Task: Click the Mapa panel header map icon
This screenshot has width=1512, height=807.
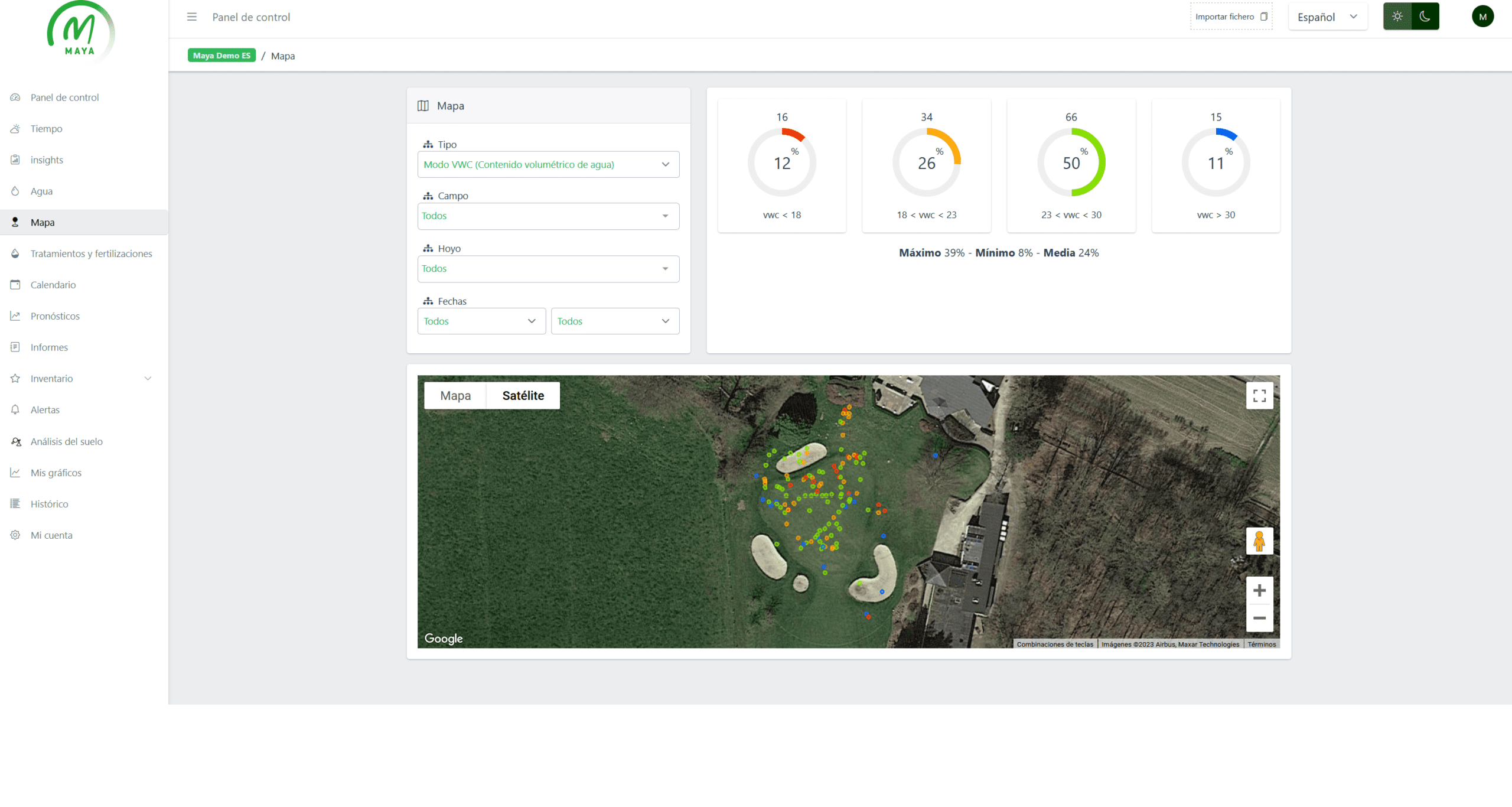Action: click(x=423, y=106)
